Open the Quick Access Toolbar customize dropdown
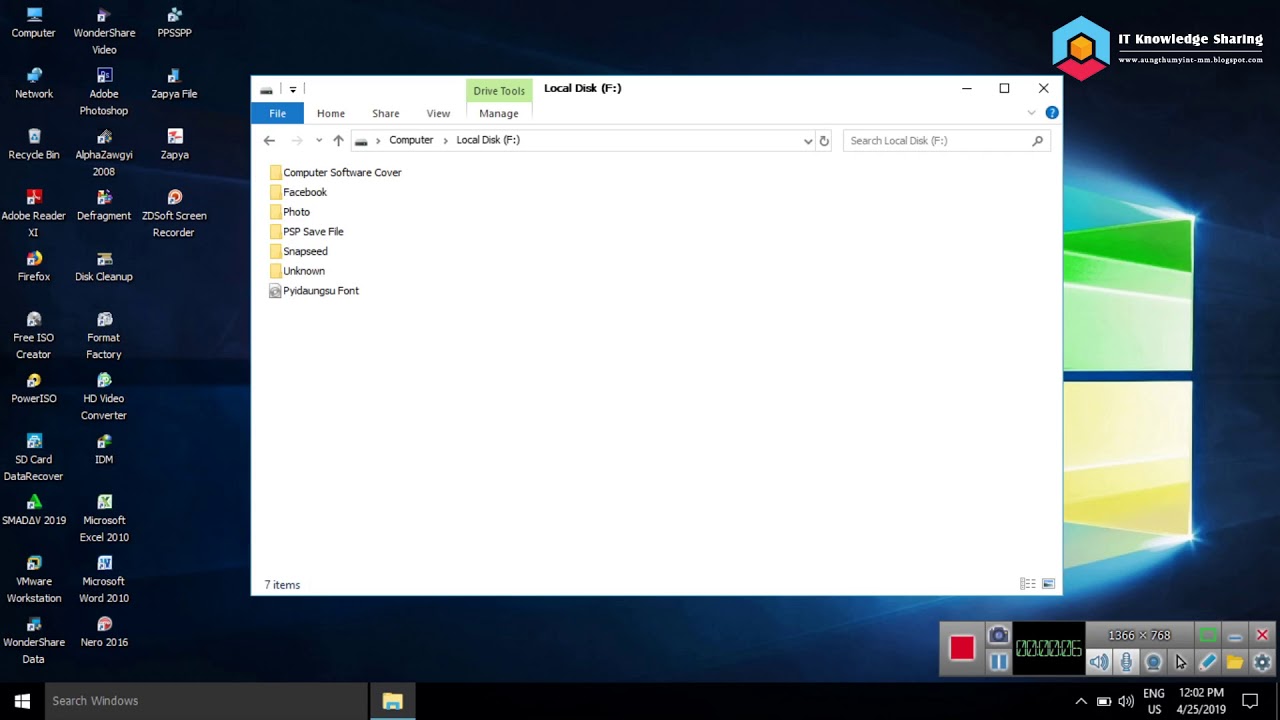This screenshot has width=1280, height=720. click(x=293, y=89)
